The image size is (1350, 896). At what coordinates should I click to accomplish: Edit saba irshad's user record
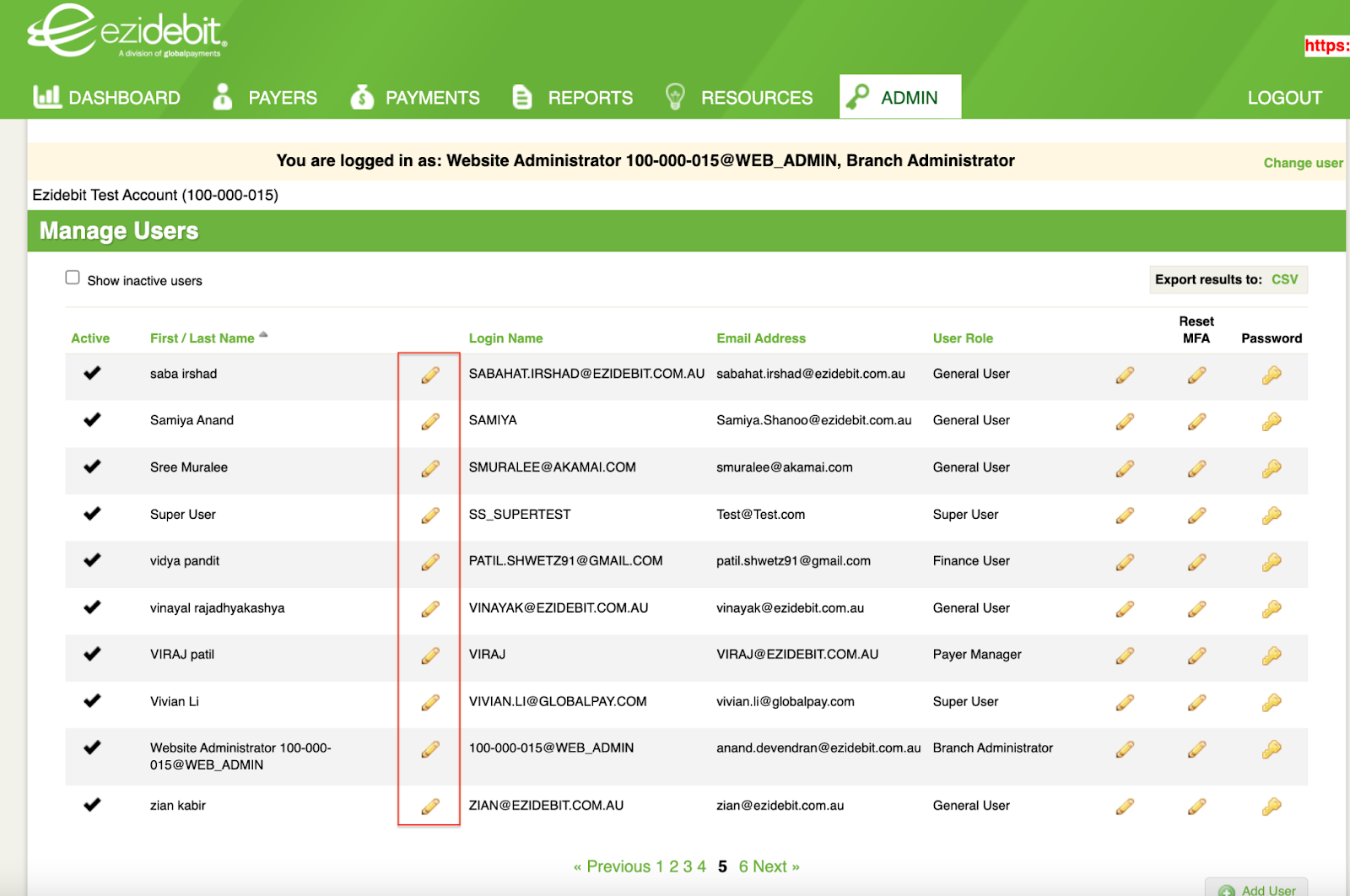[430, 375]
